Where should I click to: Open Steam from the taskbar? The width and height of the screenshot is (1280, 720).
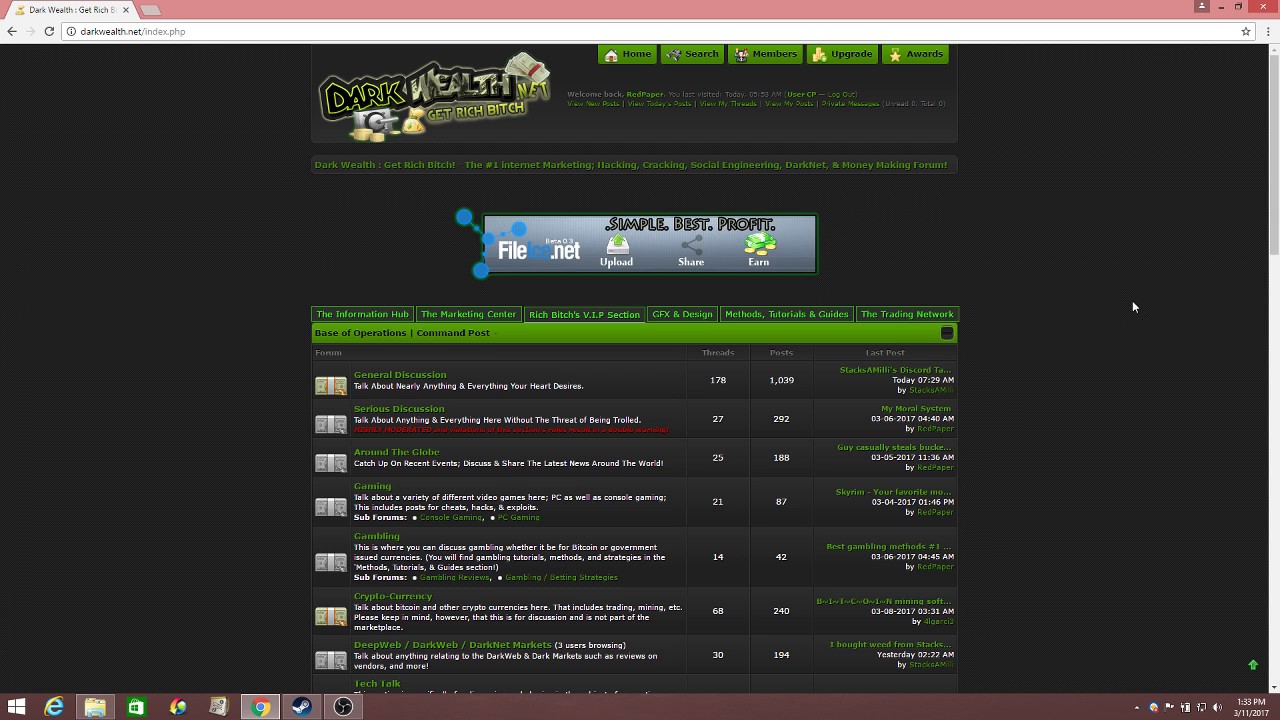tap(301, 707)
